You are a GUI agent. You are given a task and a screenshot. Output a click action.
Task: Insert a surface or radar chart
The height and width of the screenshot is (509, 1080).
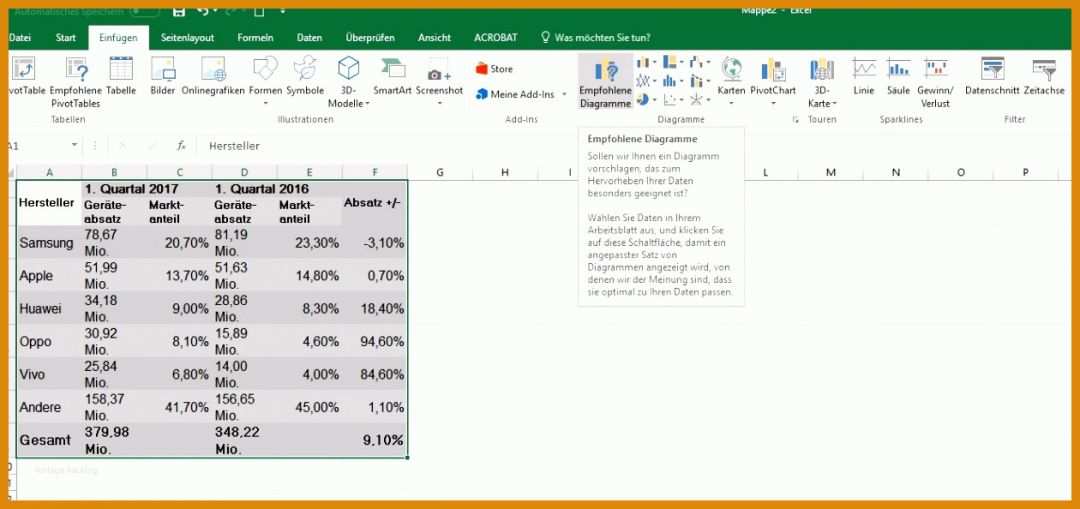[699, 100]
